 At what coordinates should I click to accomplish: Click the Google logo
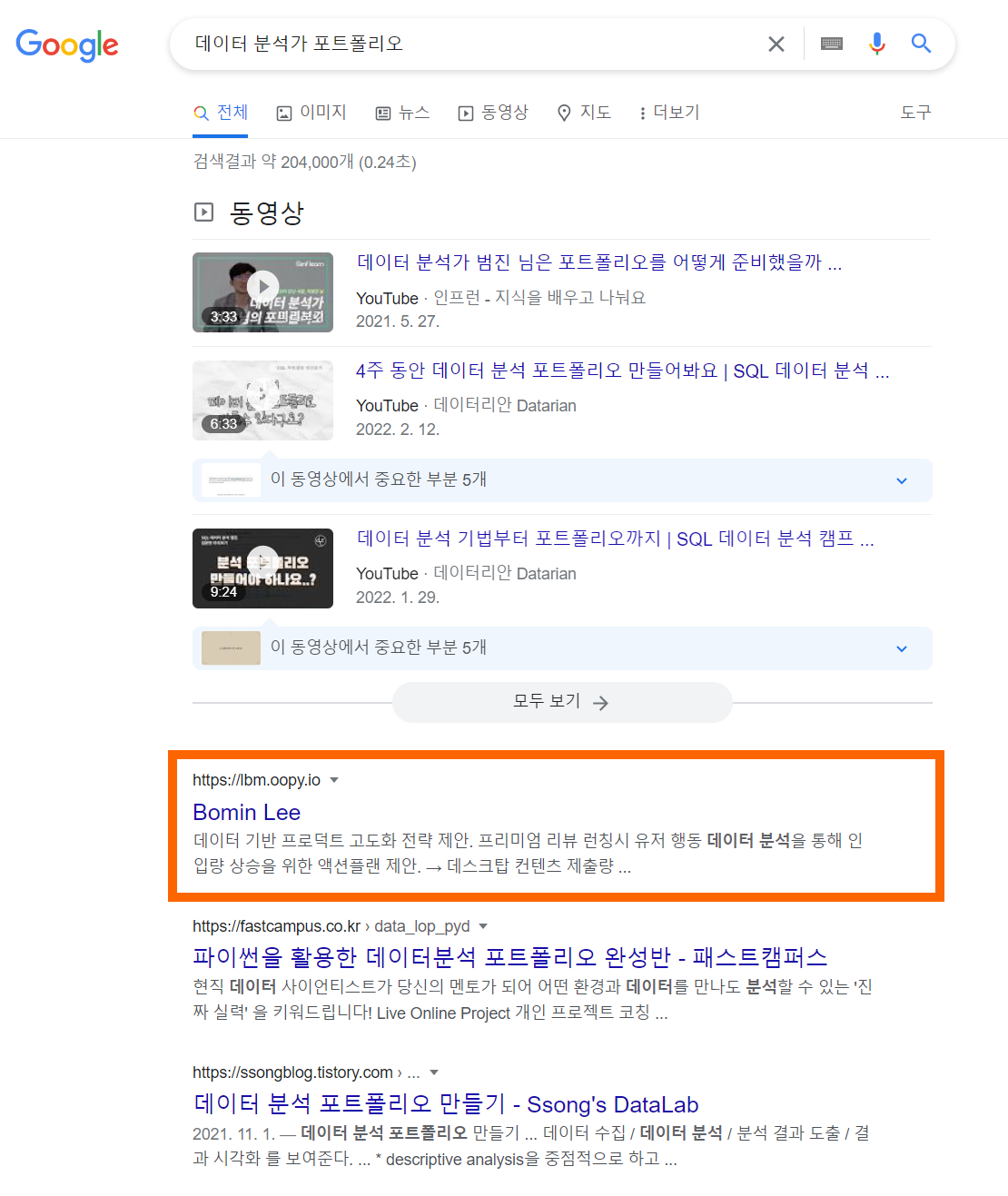coord(67,44)
